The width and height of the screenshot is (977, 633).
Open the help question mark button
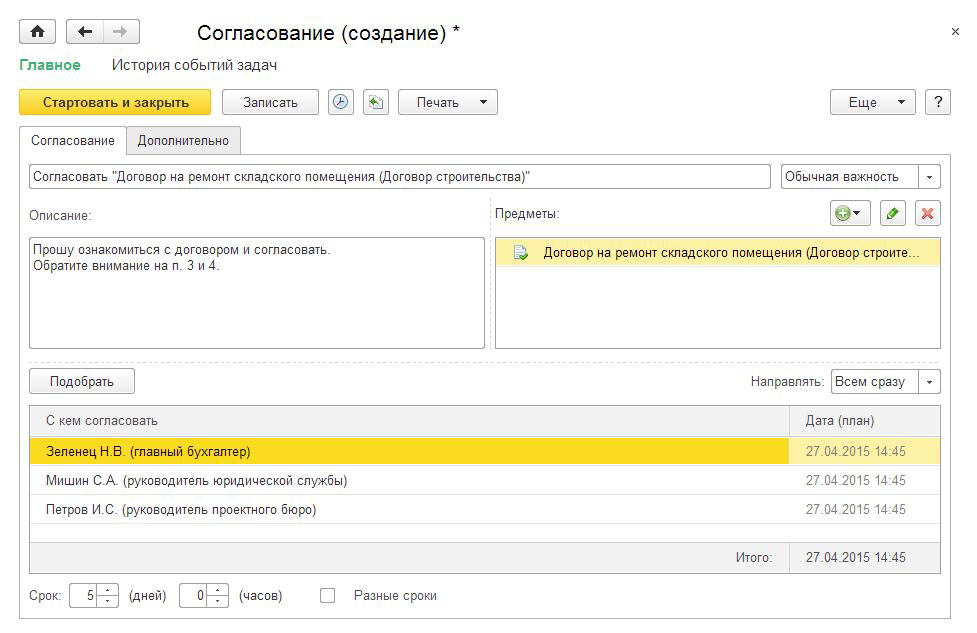(938, 102)
